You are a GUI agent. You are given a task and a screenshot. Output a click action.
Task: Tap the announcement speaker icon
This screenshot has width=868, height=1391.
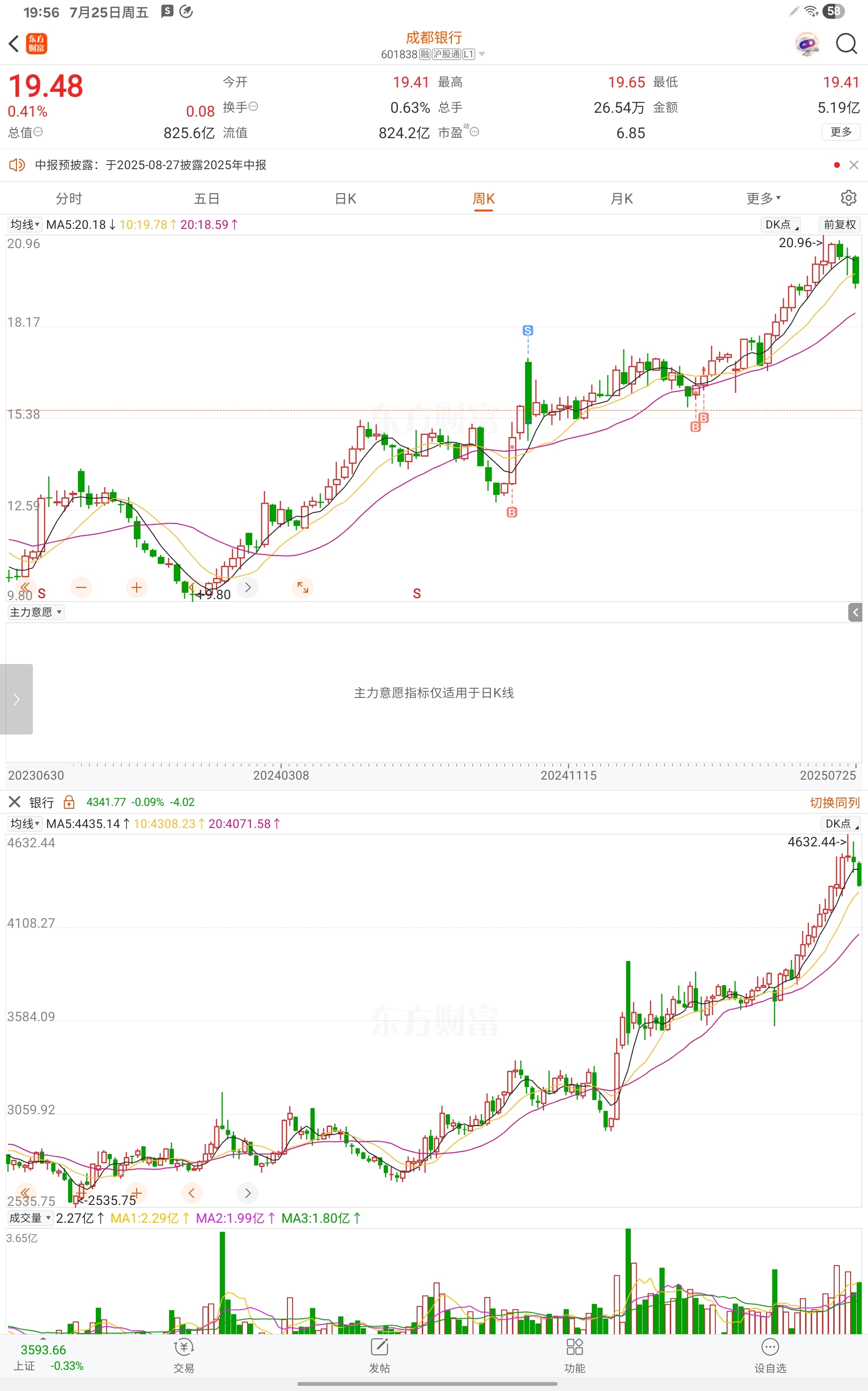click(x=17, y=165)
